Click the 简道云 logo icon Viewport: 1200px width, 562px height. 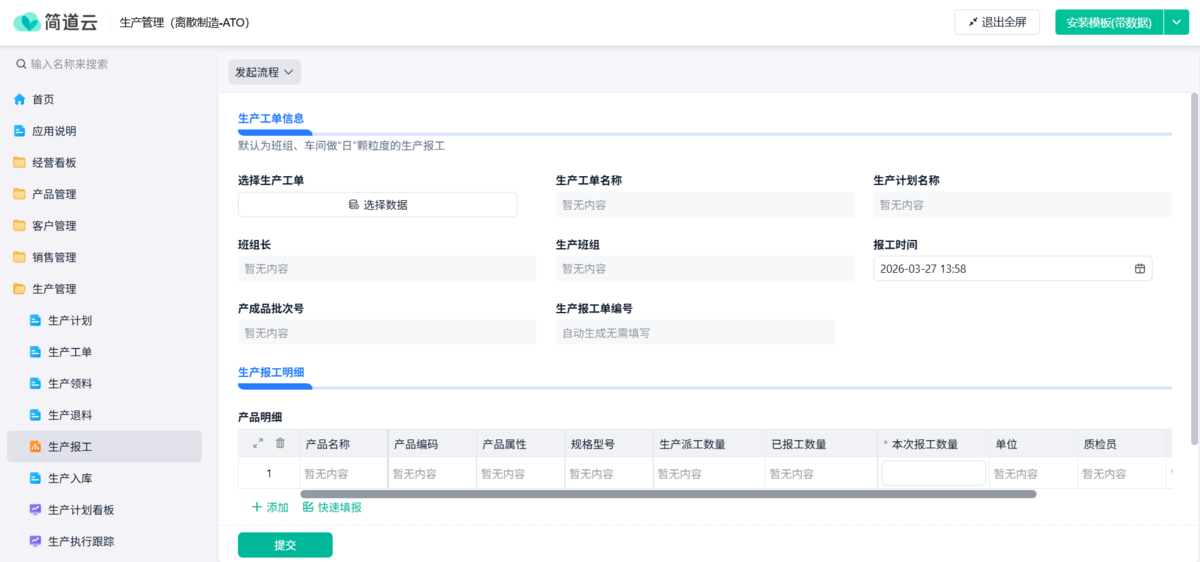27,22
